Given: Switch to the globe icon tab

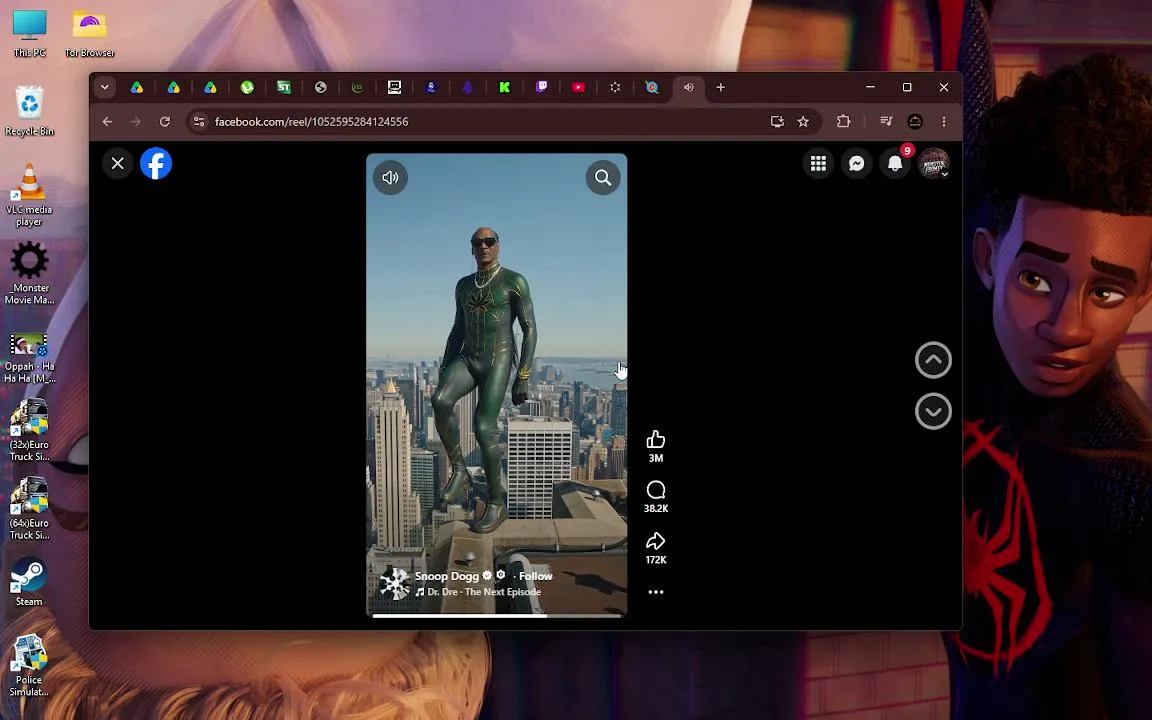Looking at the screenshot, I should click(320, 87).
